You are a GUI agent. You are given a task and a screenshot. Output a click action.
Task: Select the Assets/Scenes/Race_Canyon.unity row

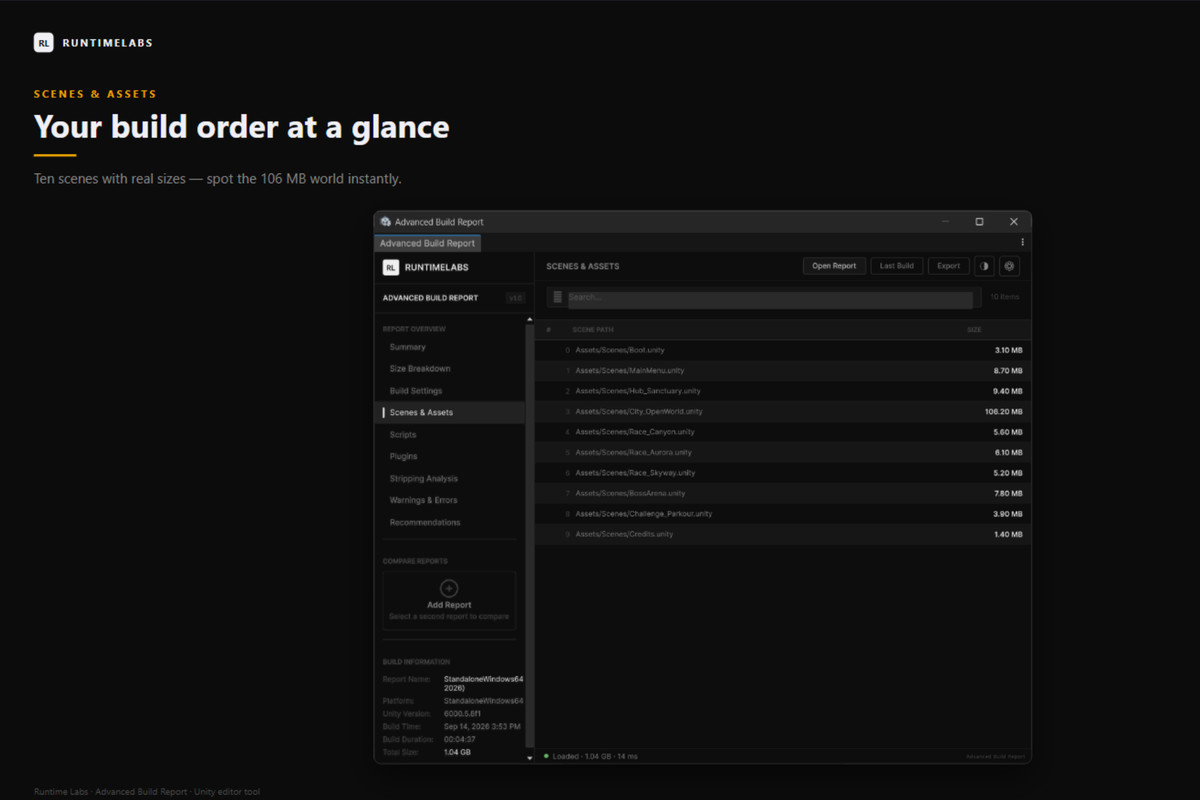click(783, 432)
